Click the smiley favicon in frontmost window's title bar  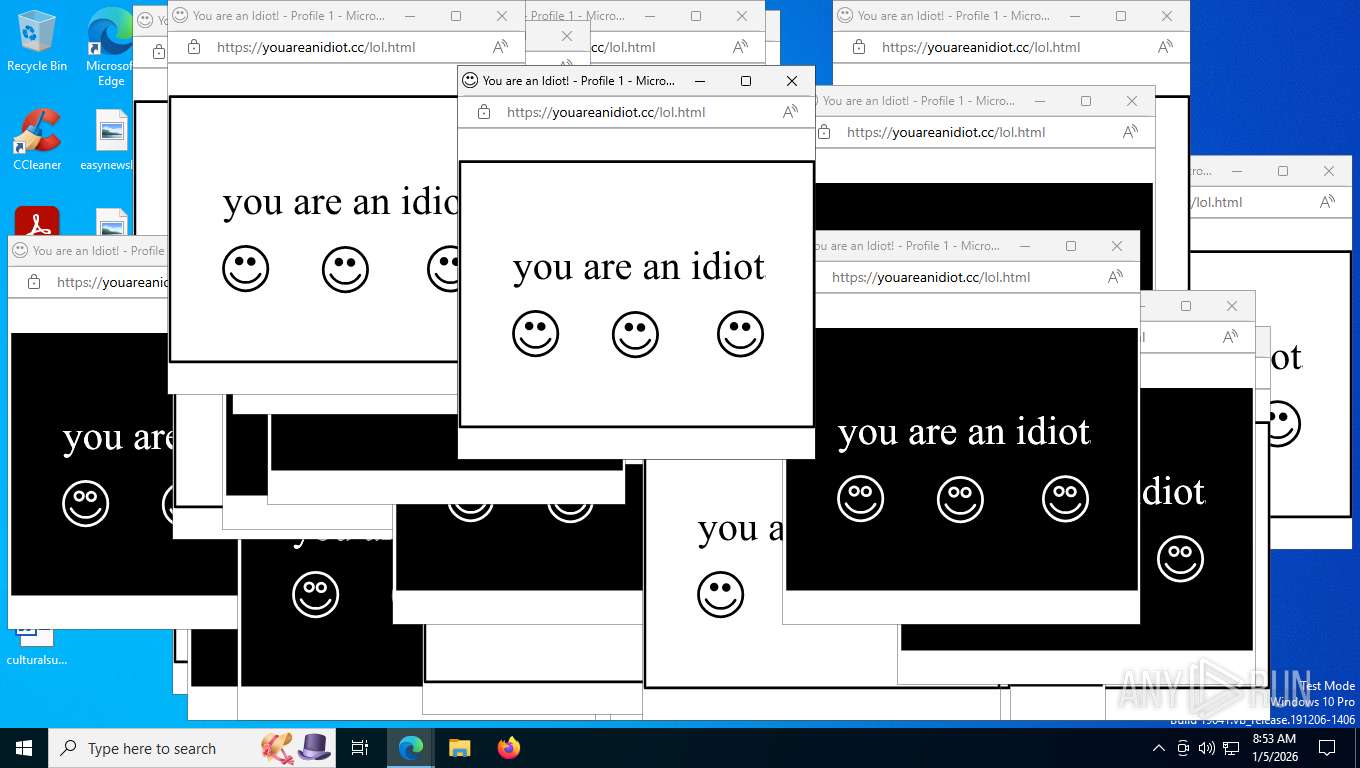click(x=470, y=81)
